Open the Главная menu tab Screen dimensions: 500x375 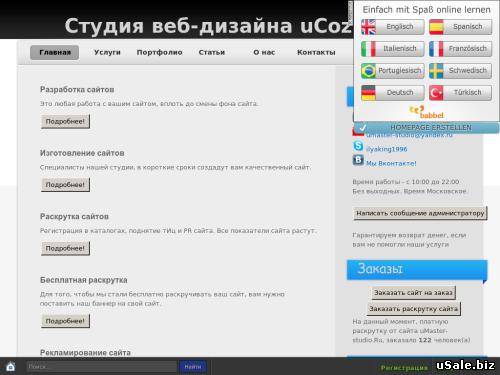click(55, 53)
